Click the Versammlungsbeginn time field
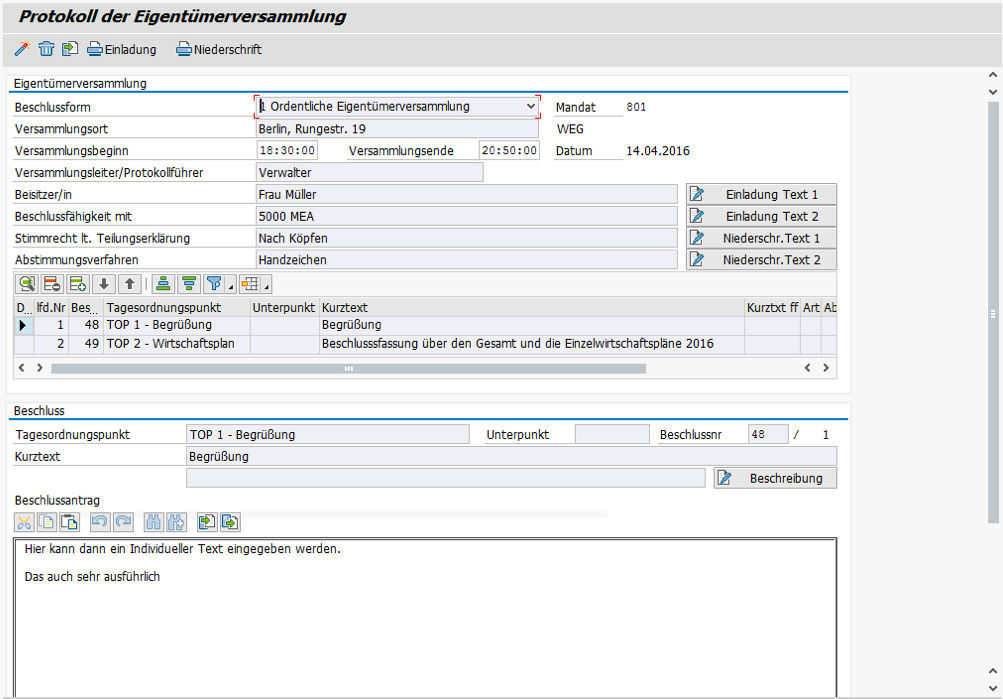The height and width of the screenshot is (699, 1003). point(287,151)
